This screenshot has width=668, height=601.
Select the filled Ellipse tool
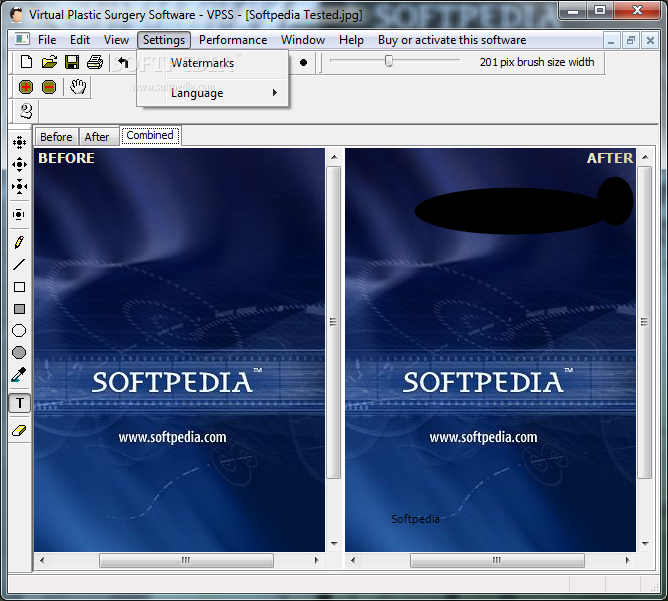pos(19,353)
